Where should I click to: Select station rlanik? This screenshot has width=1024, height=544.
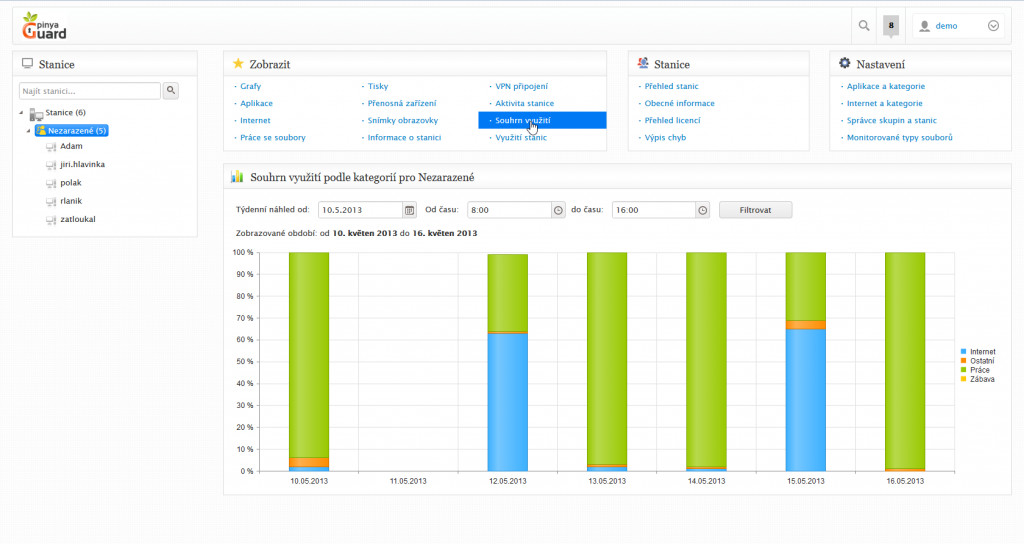point(71,201)
